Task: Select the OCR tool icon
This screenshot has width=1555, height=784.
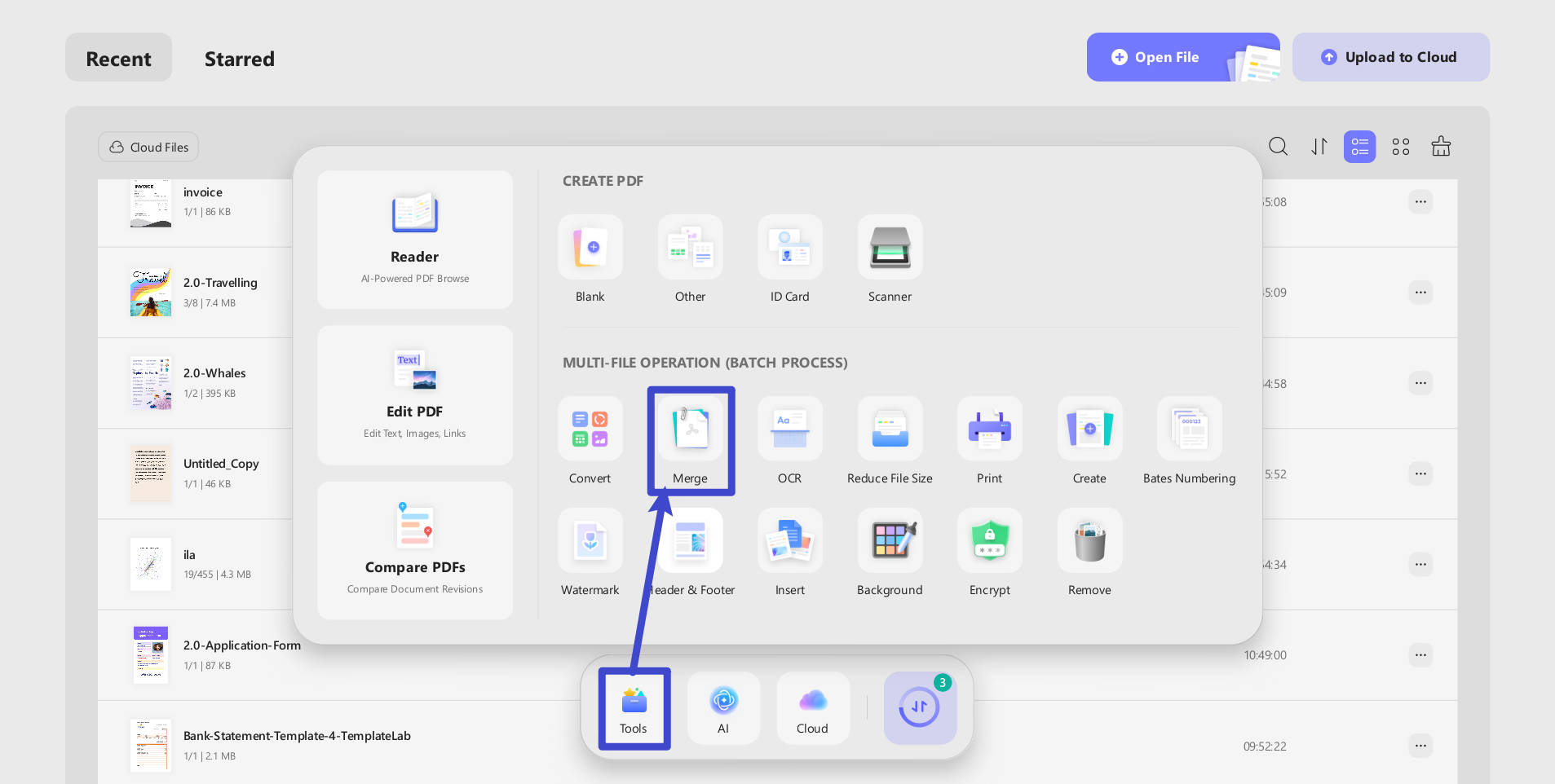Action: (x=790, y=429)
